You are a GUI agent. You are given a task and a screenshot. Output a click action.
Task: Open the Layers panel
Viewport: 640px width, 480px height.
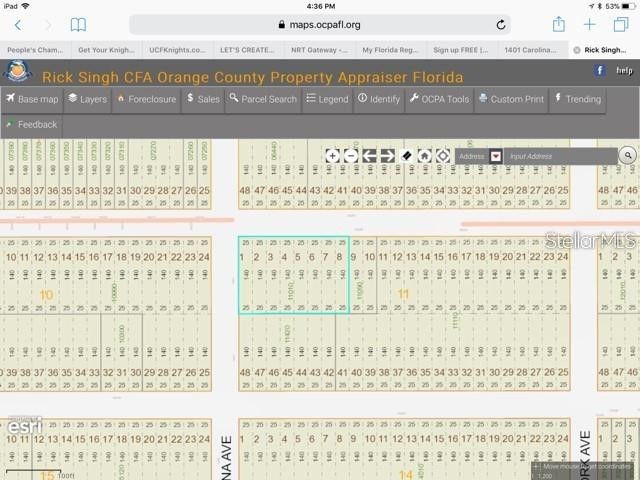(87, 99)
